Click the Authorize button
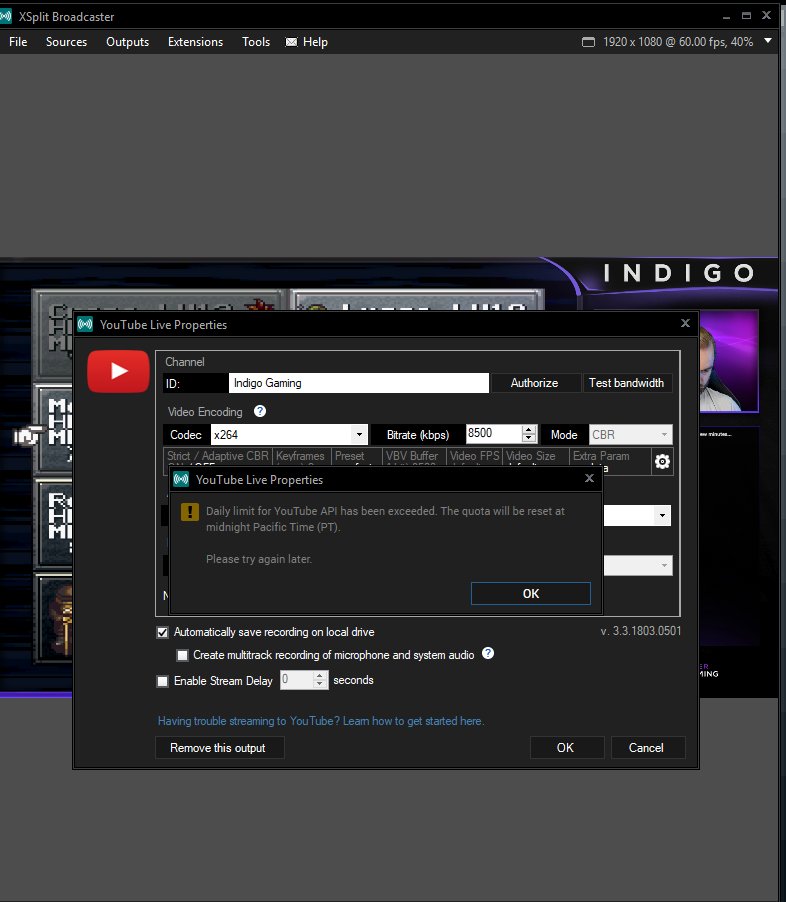 click(535, 383)
